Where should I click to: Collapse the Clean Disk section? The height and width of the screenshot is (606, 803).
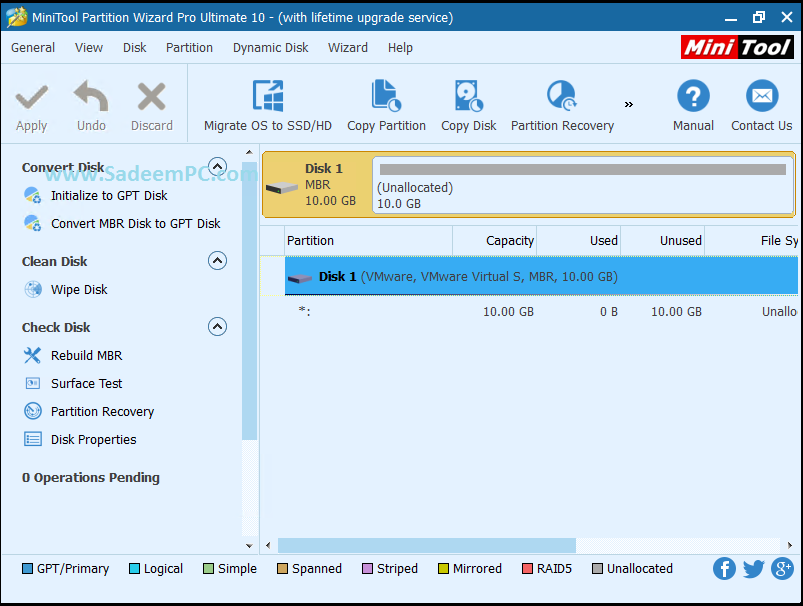coord(217,261)
